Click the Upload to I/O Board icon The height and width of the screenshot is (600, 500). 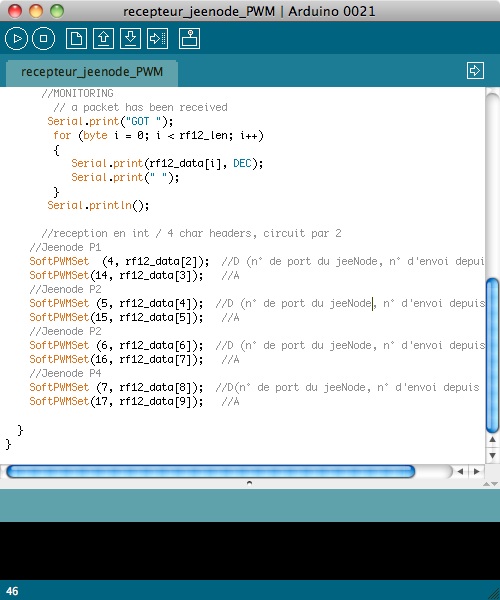157,38
